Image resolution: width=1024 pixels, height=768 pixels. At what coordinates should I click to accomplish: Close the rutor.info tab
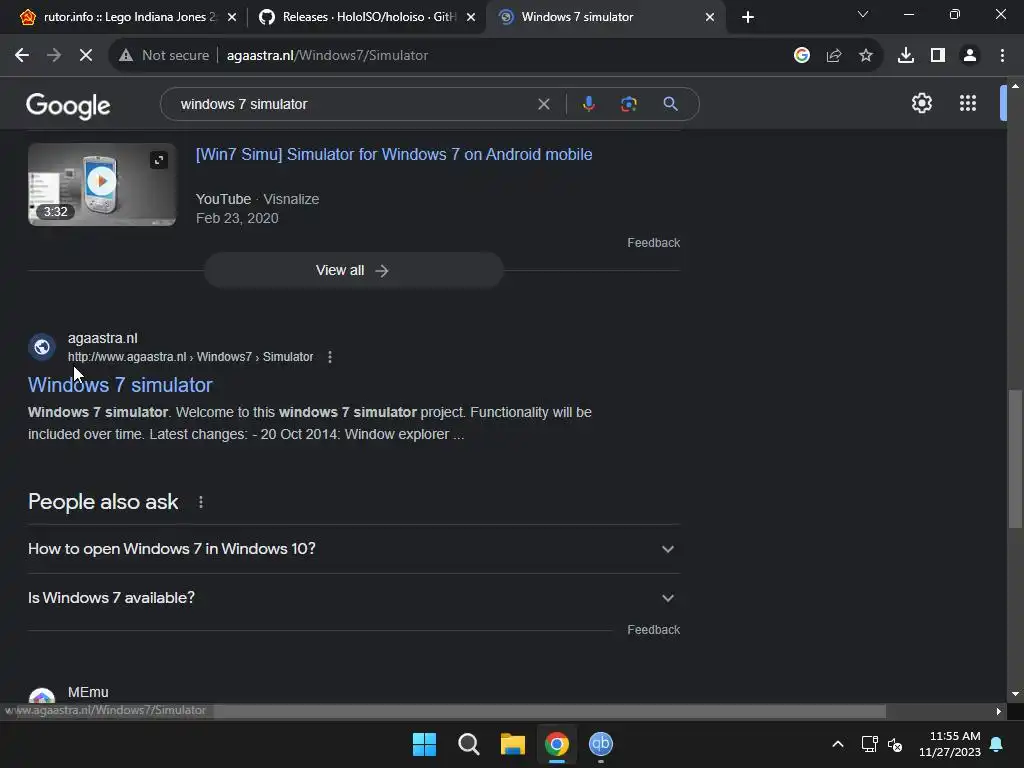pyautogui.click(x=232, y=17)
